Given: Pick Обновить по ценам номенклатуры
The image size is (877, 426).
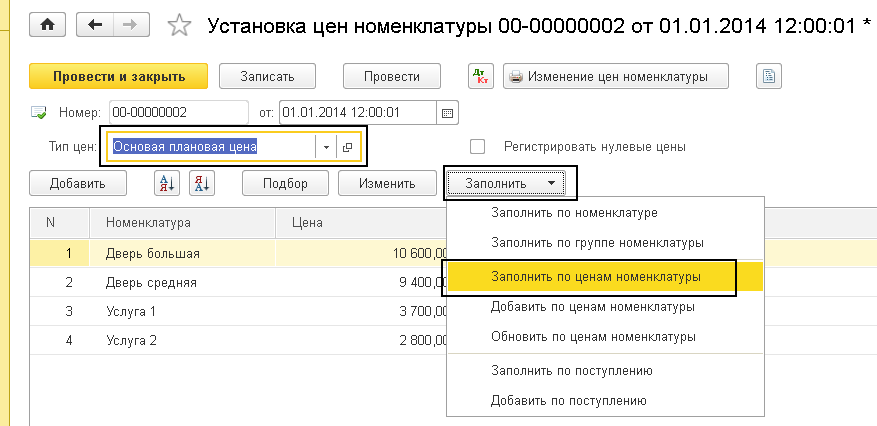Looking at the screenshot, I should (606, 337).
